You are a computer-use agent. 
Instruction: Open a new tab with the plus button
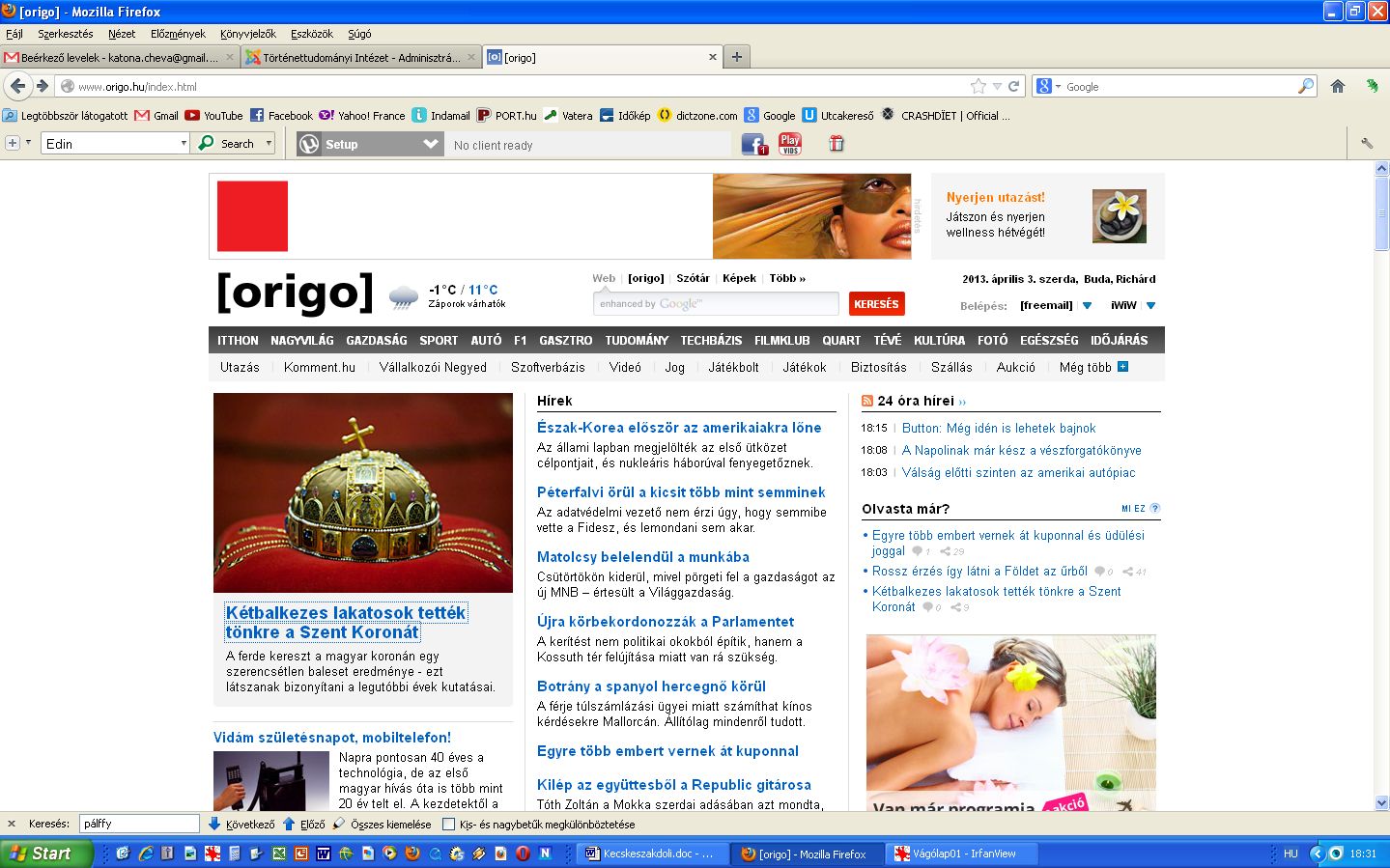click(737, 57)
